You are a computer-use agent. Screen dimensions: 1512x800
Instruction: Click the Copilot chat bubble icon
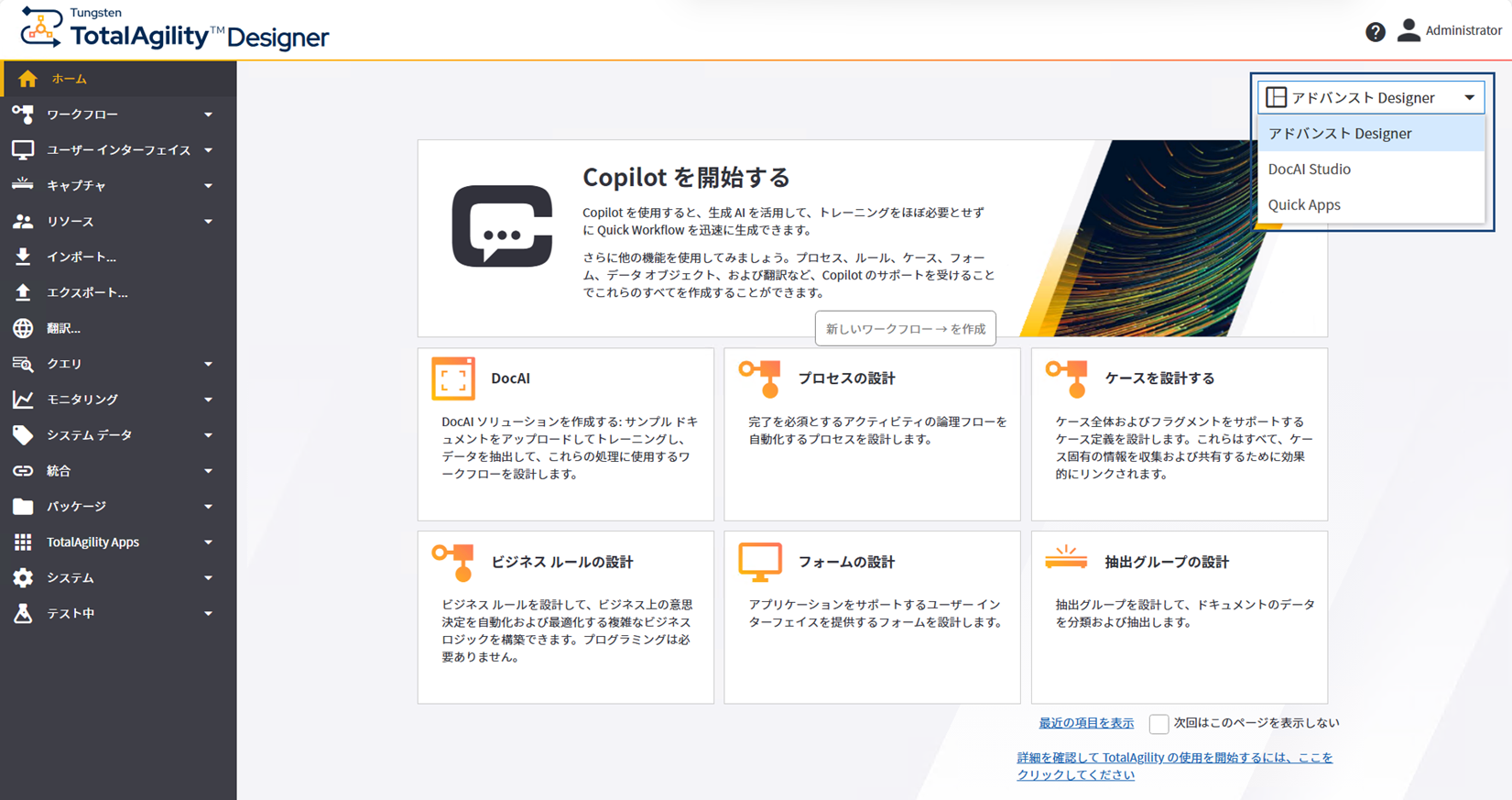[x=502, y=226]
